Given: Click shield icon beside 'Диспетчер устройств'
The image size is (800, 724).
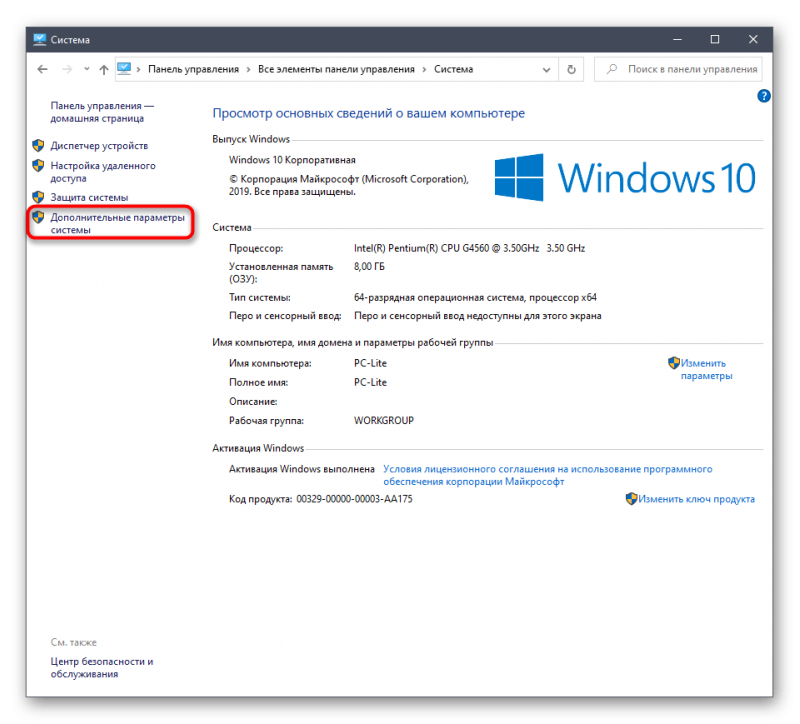Looking at the screenshot, I should [38, 145].
